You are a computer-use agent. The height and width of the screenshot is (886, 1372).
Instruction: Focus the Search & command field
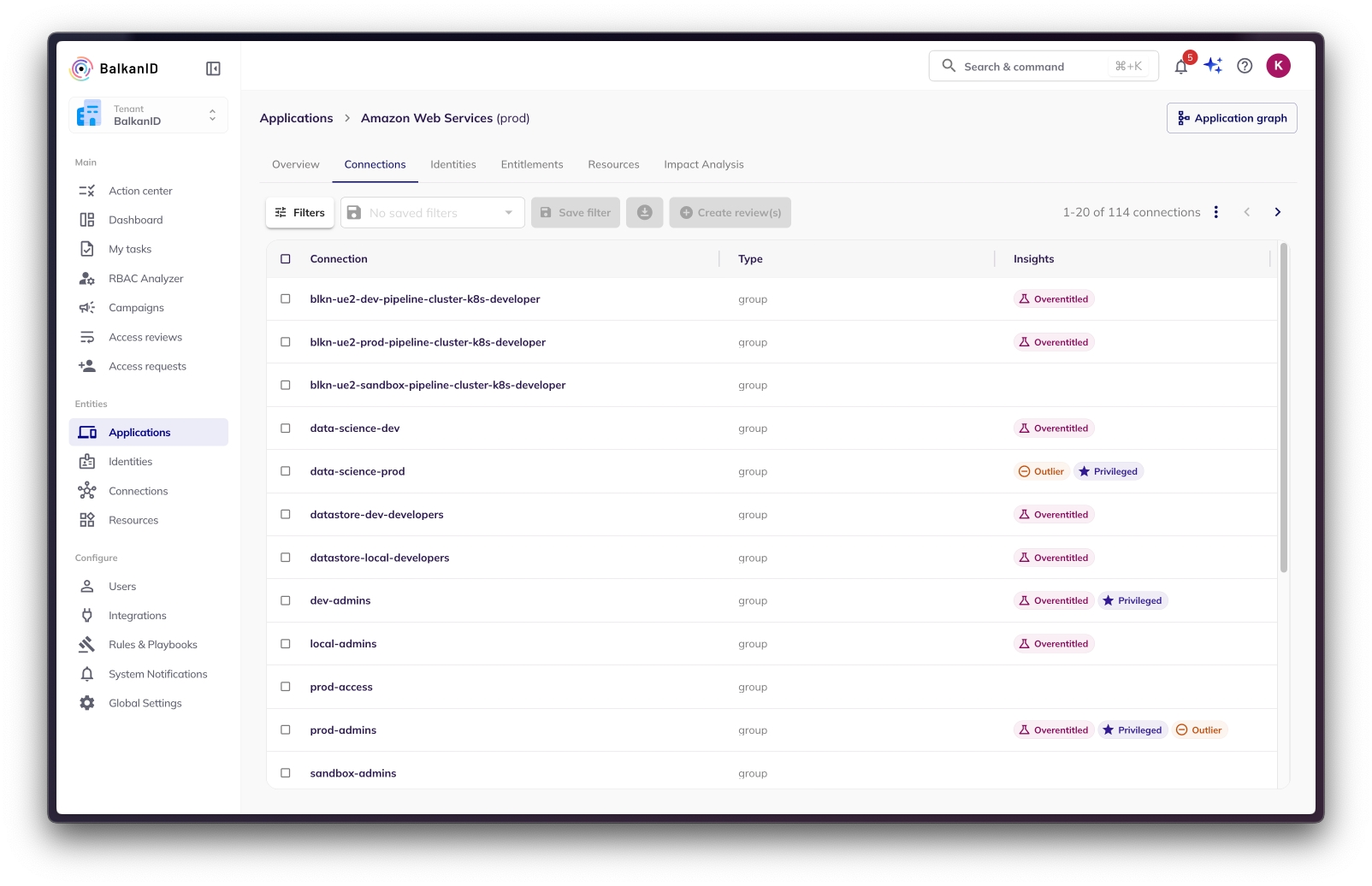1044,66
